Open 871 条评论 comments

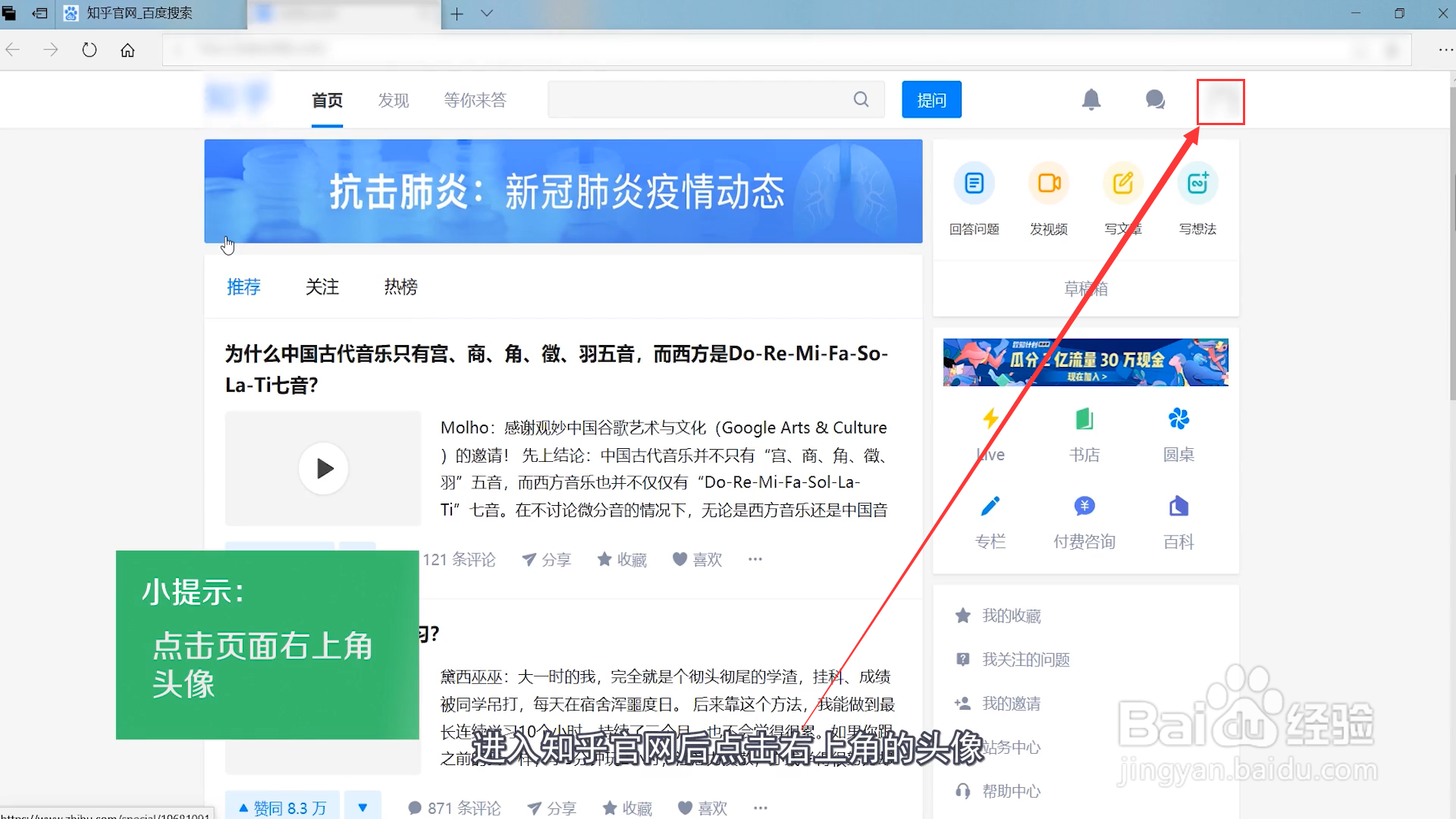454,808
